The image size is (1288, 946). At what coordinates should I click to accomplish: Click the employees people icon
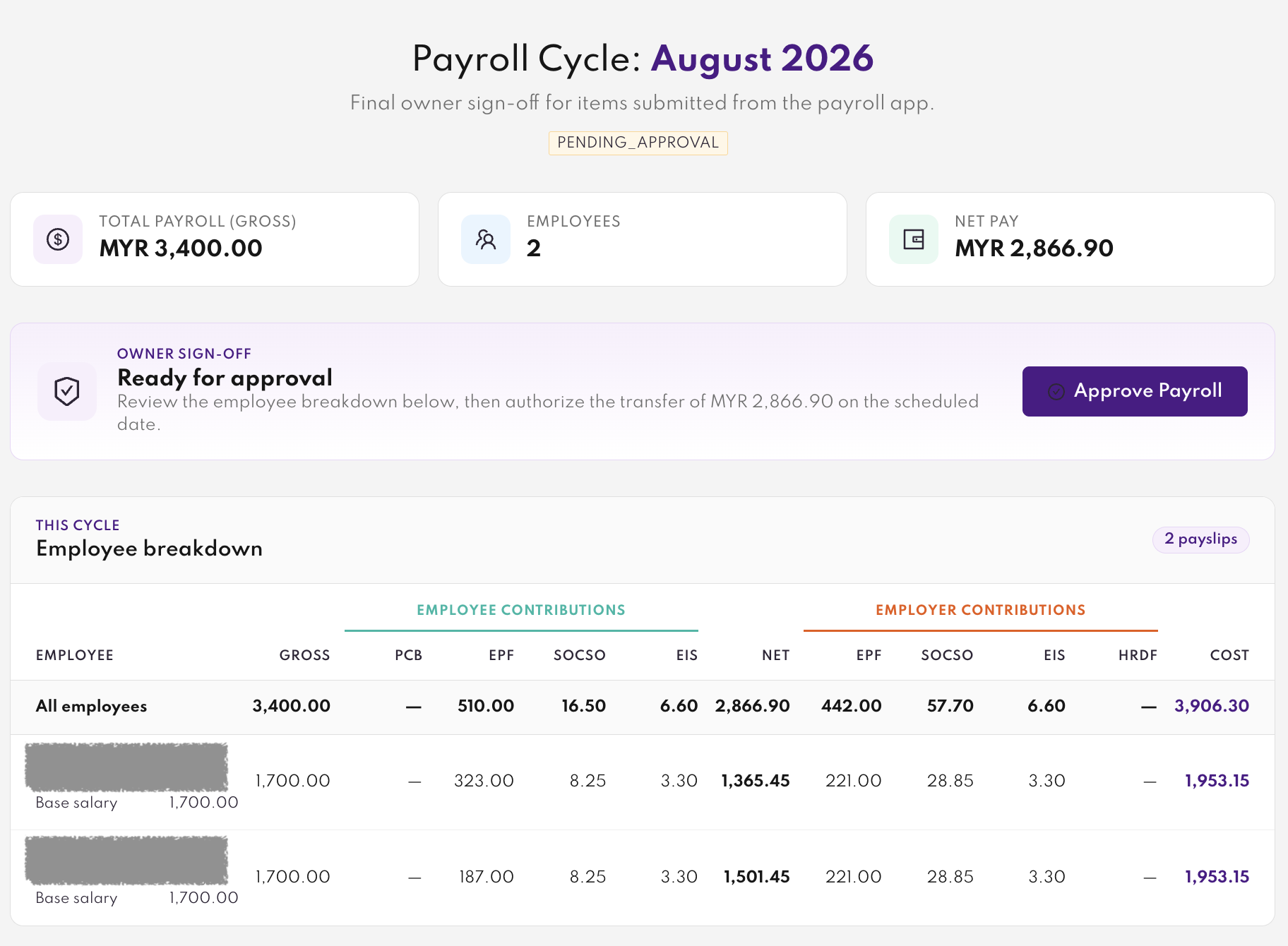(x=486, y=239)
